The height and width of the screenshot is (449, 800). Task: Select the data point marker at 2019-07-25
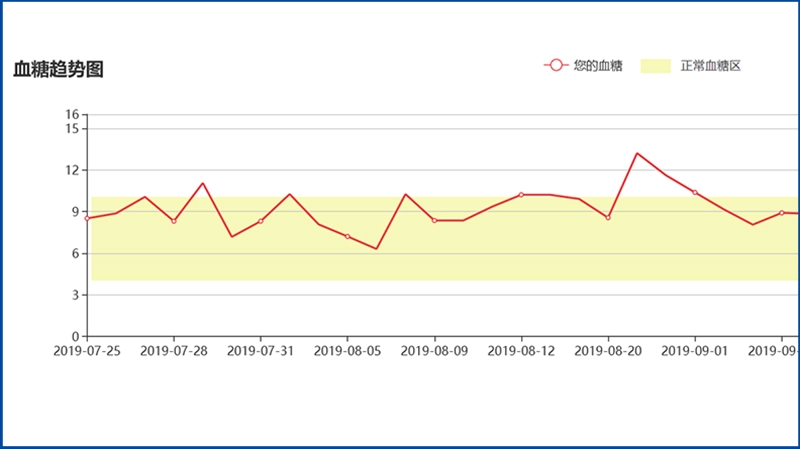(88, 218)
